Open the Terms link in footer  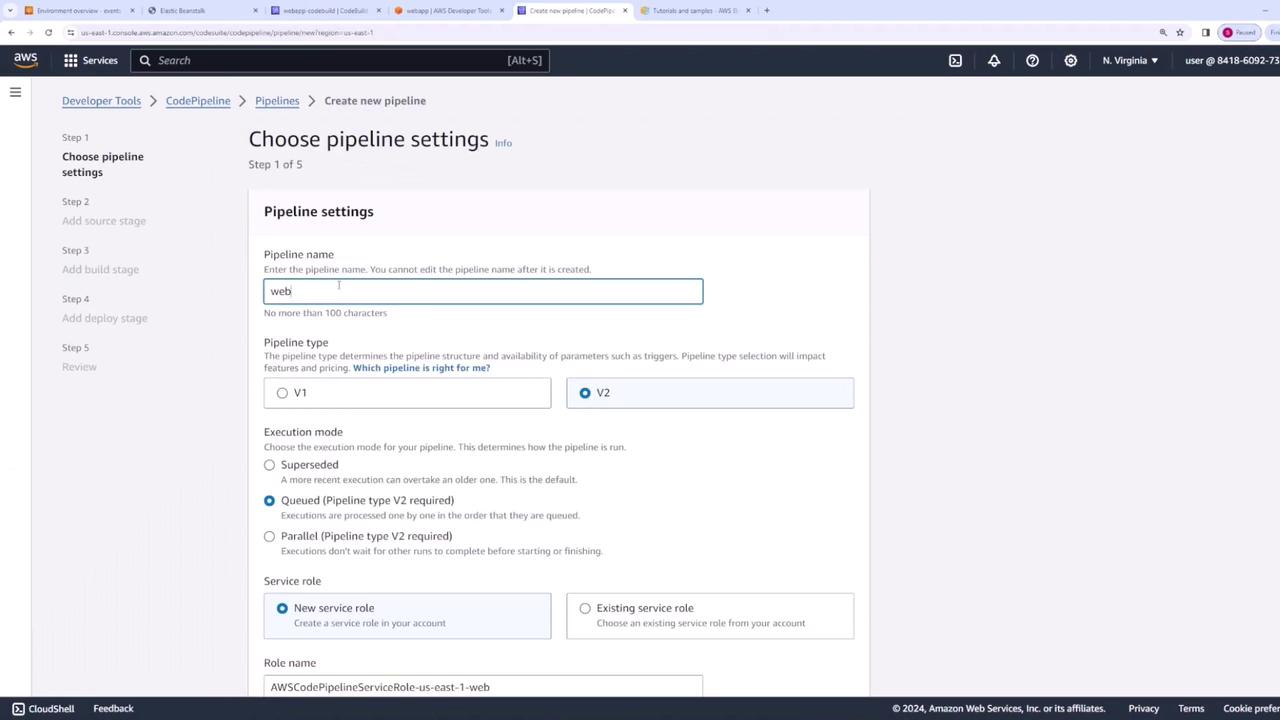point(1191,708)
